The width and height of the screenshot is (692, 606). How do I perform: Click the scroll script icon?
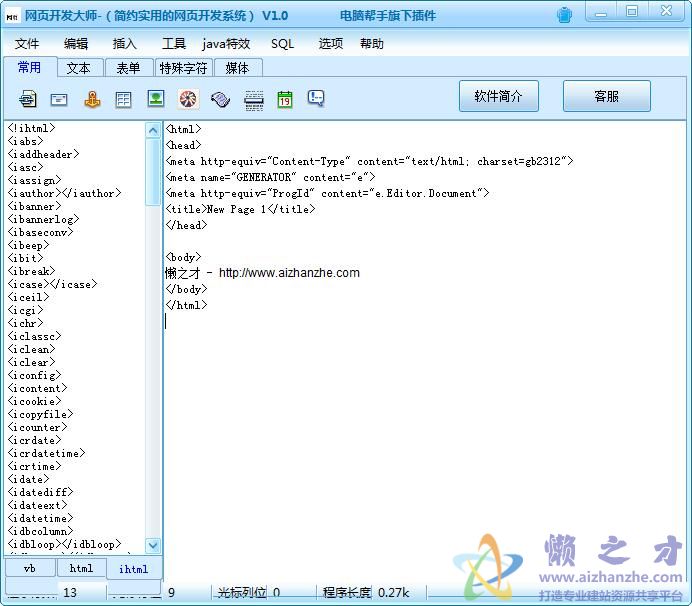coord(221,100)
